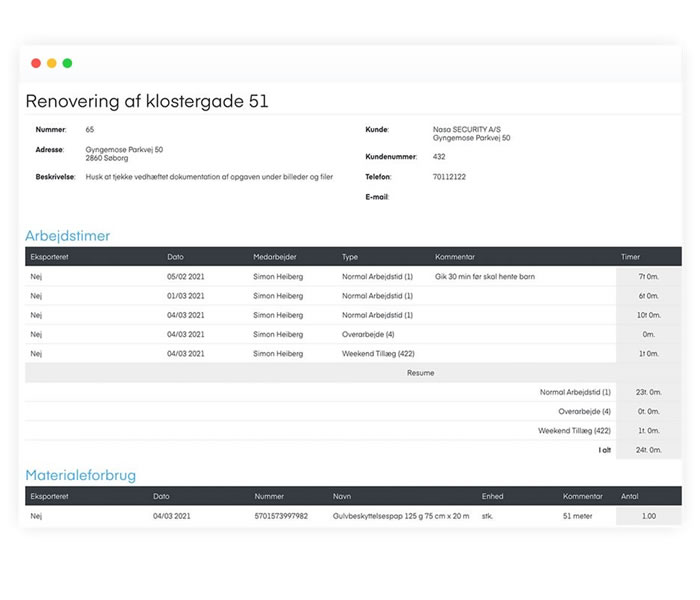The height and width of the screenshot is (600, 700).
Task: Click the green maximize window dot
Action: 67,63
